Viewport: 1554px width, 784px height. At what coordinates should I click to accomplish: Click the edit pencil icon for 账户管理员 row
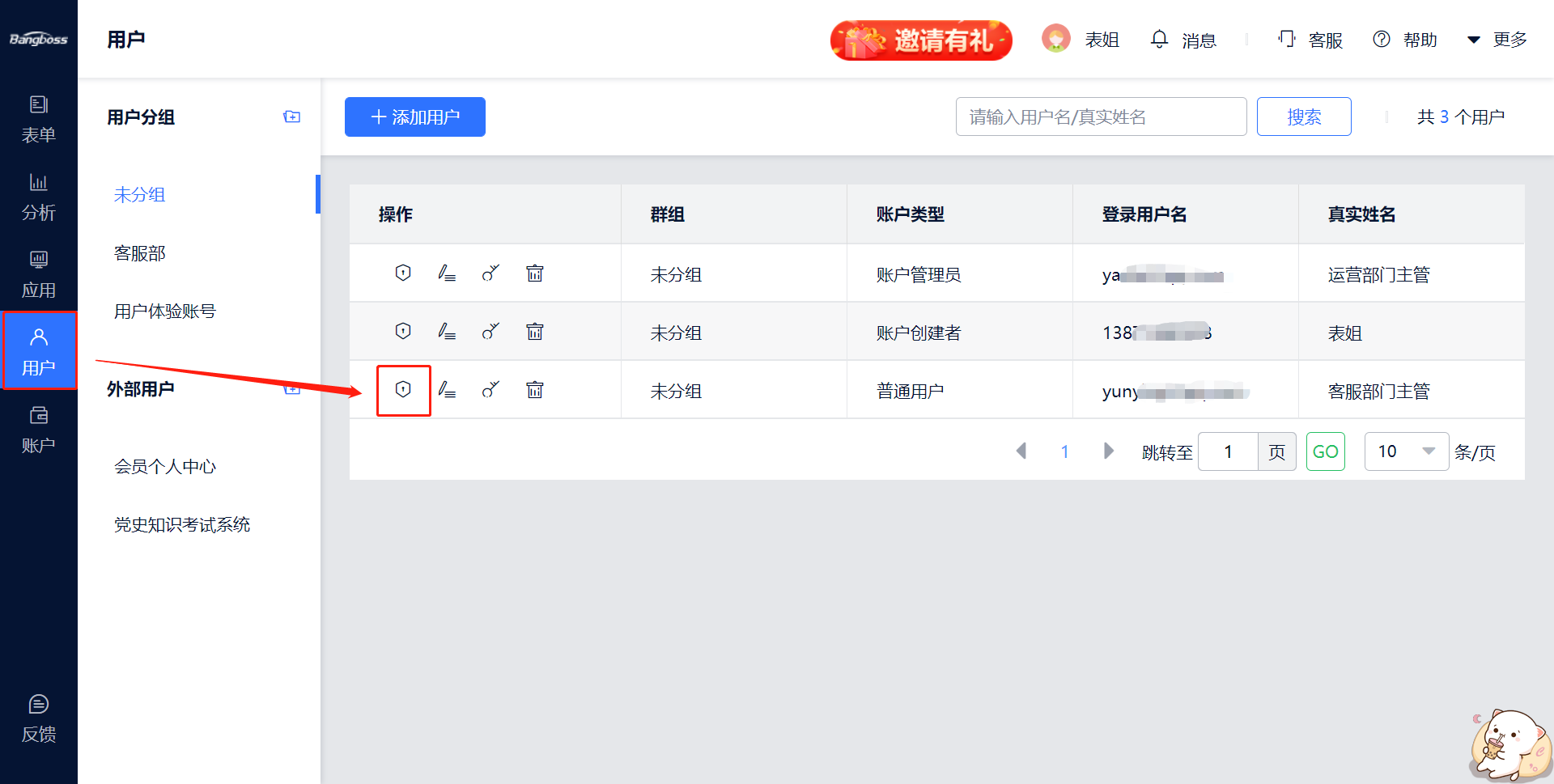[x=447, y=273]
